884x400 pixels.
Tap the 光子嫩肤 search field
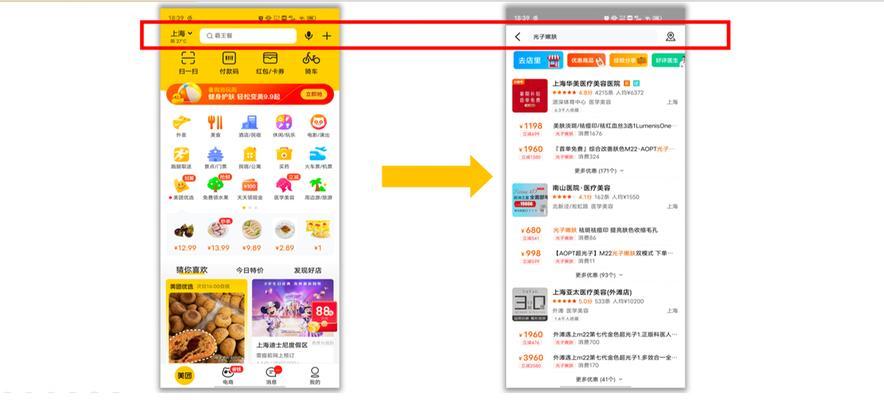coord(592,37)
